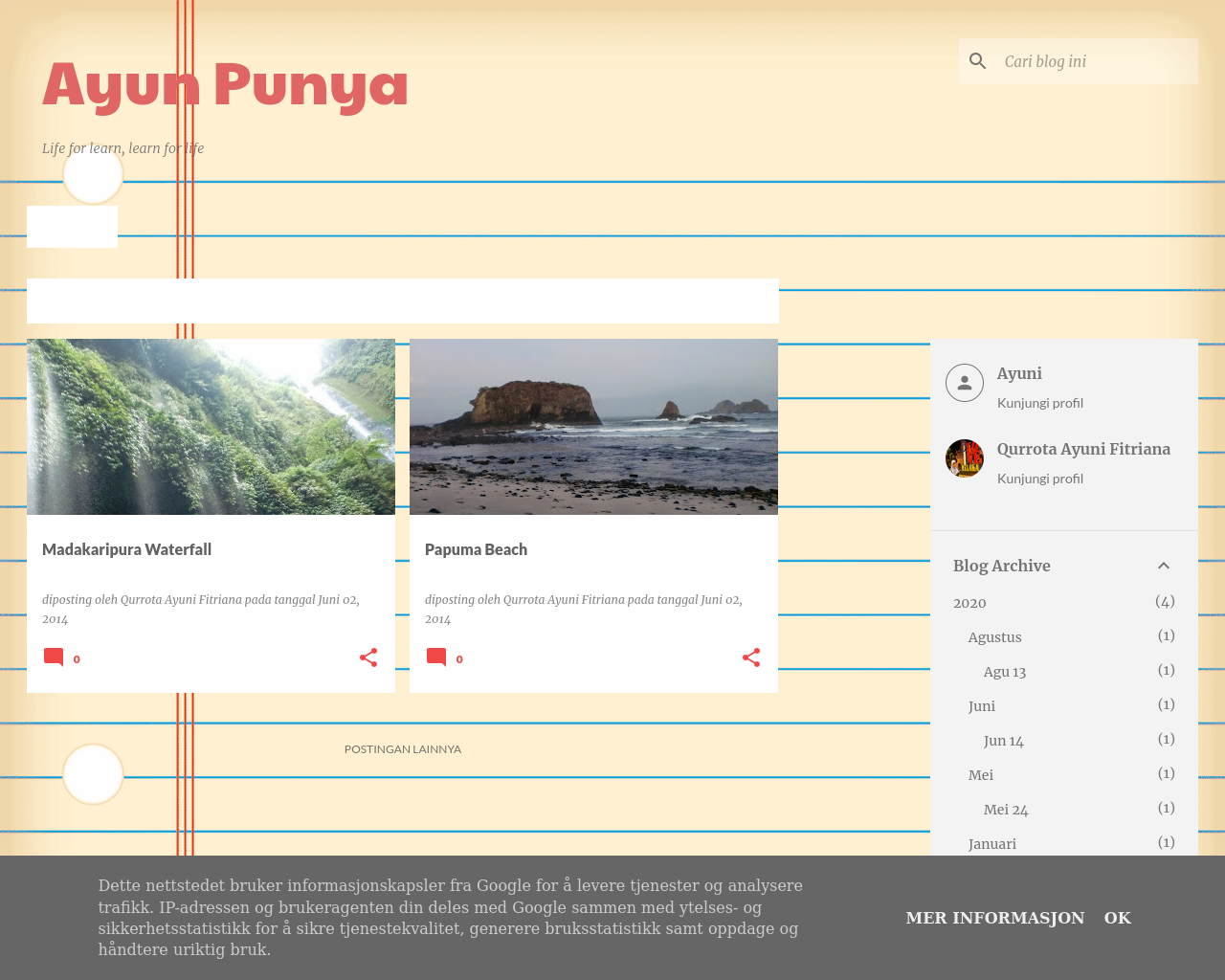Collapse the Blog Archive section chevron
The height and width of the screenshot is (980, 1225).
[x=1164, y=566]
